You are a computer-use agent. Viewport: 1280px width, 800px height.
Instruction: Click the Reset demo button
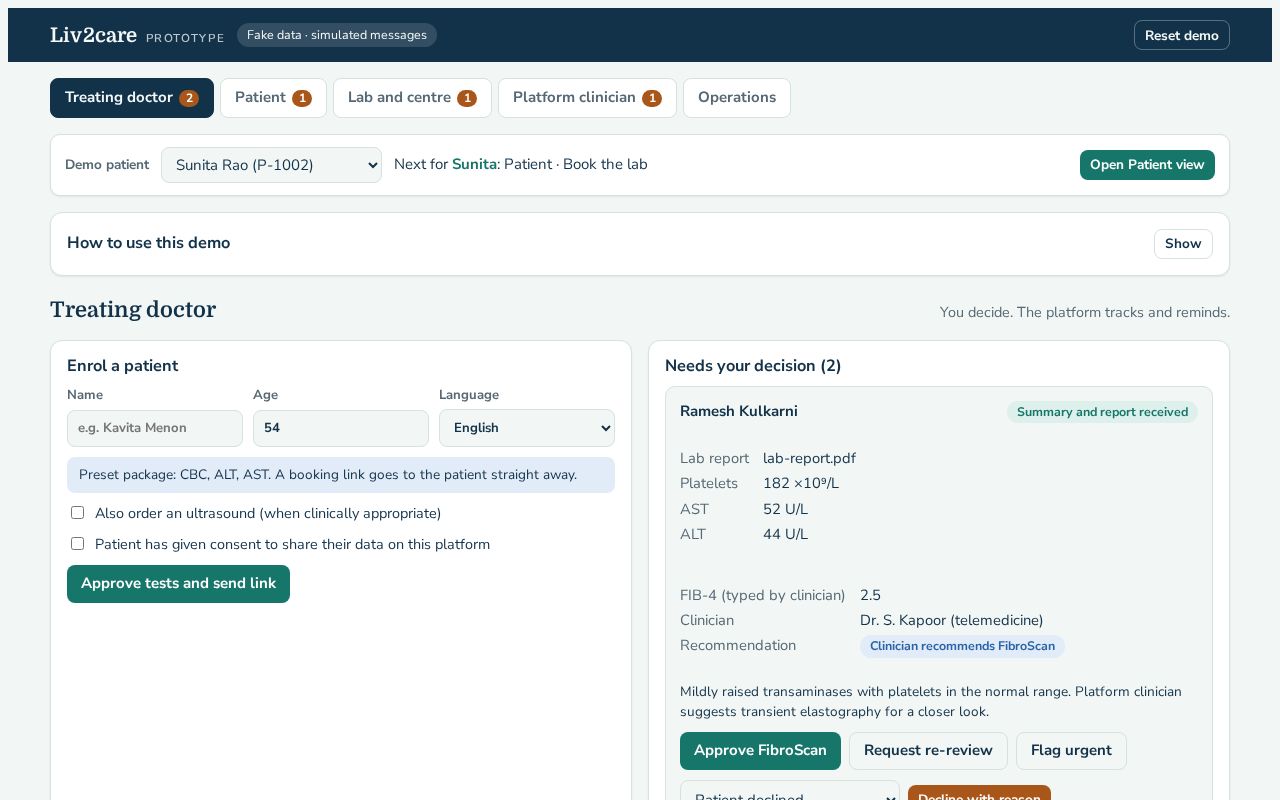(x=1181, y=35)
